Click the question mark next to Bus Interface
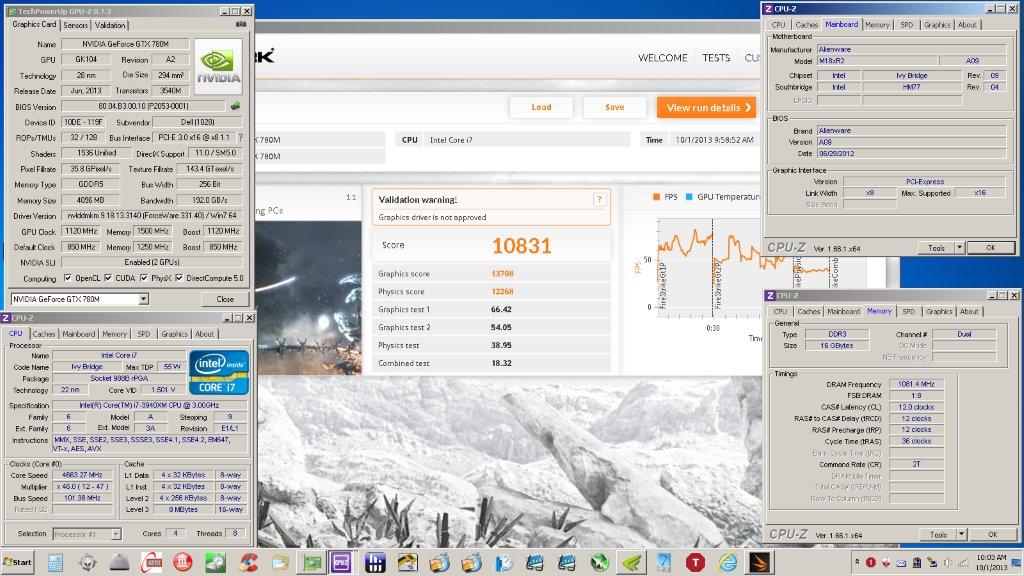The width and height of the screenshot is (1024, 576). [x=240, y=138]
